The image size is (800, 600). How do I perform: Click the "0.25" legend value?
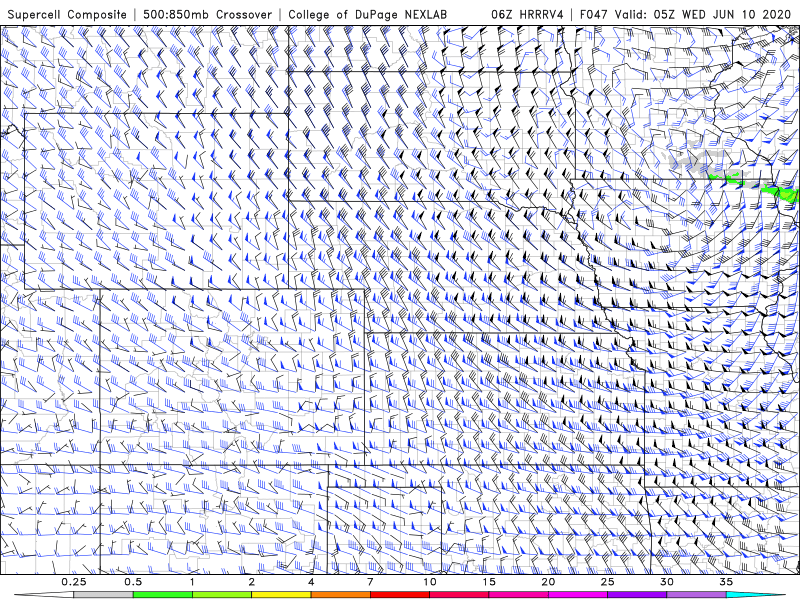coord(74,582)
